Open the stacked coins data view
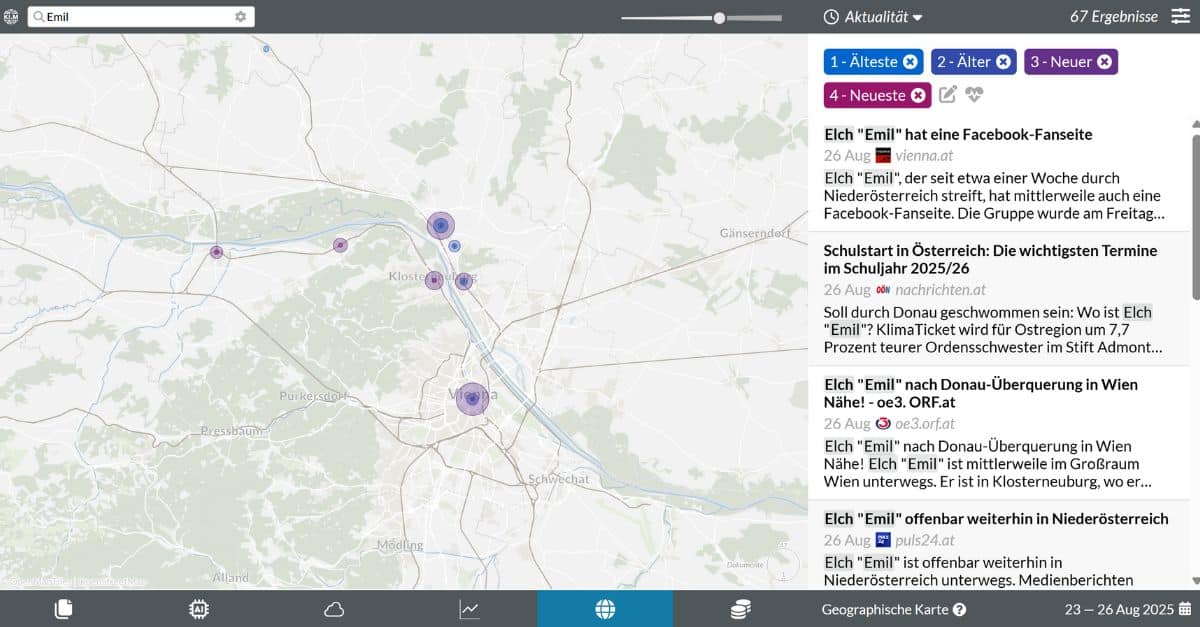The width and height of the screenshot is (1200, 627). (x=740, y=609)
